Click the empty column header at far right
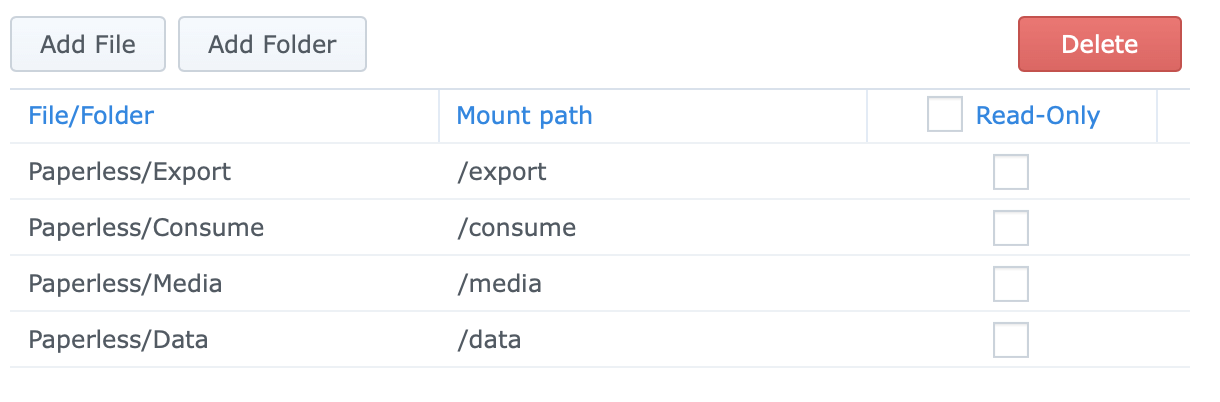The width and height of the screenshot is (1220, 402). (1173, 116)
